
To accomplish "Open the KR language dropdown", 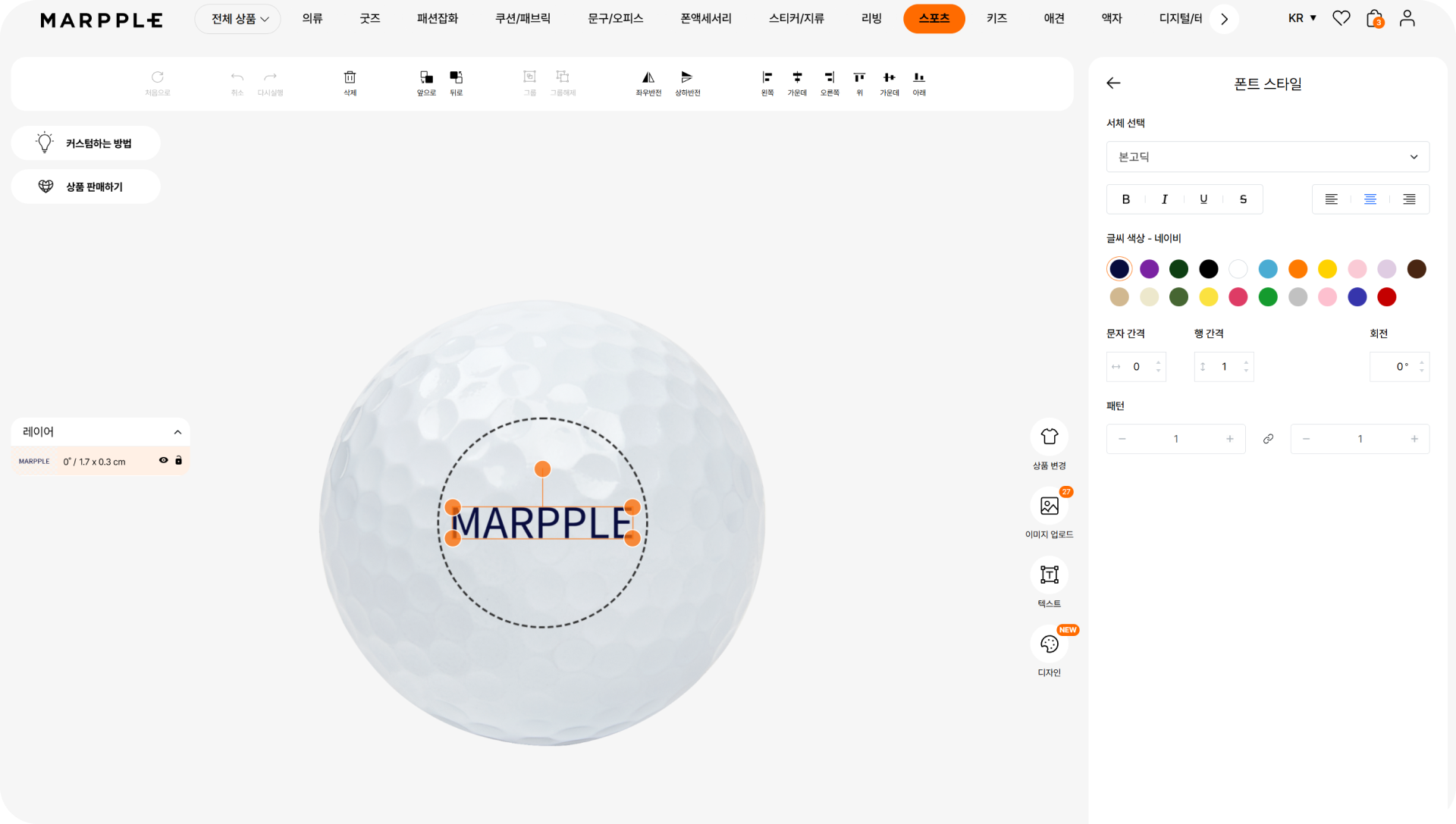I will coord(1302,18).
